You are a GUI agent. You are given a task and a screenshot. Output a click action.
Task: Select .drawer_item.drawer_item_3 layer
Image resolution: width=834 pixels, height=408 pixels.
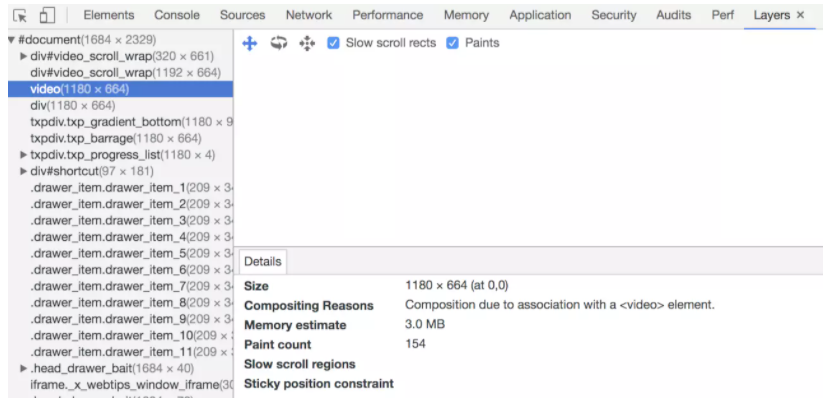[120, 221]
